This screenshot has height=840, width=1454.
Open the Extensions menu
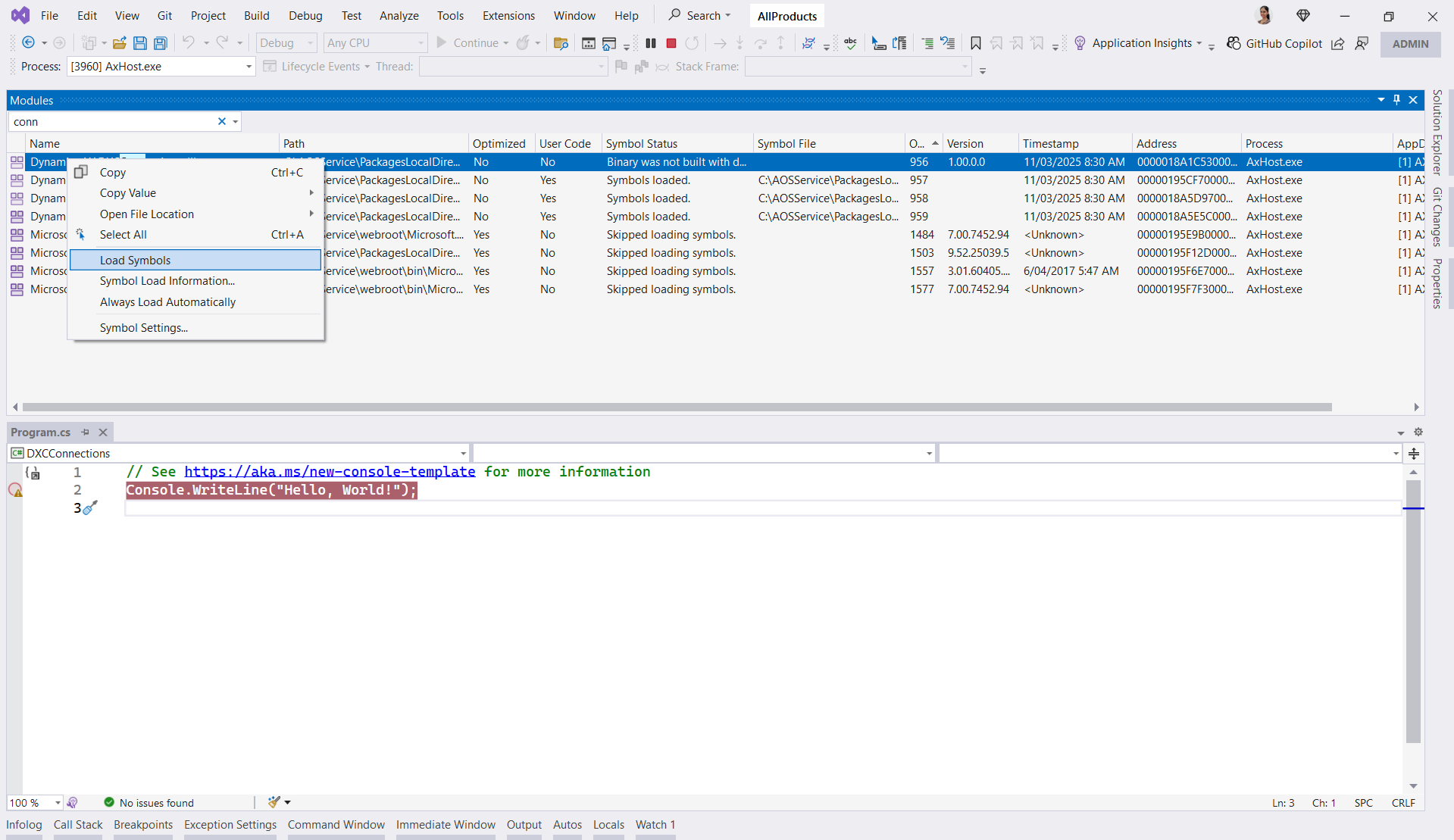click(x=508, y=16)
